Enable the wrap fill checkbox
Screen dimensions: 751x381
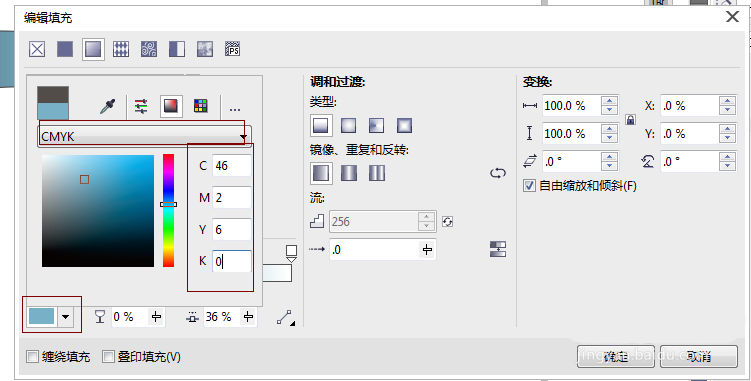tap(32, 357)
